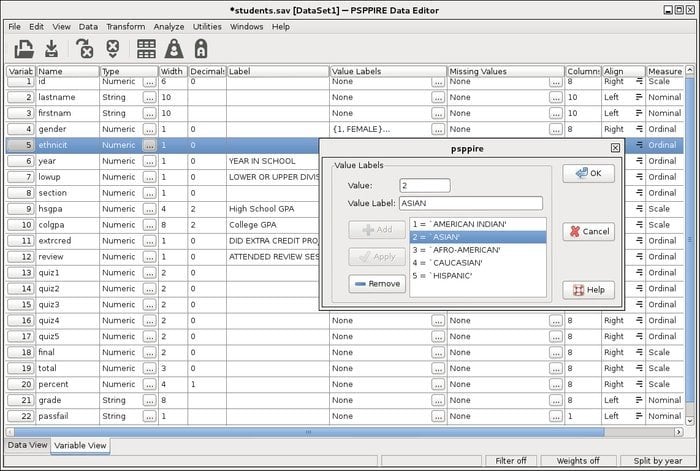
Task: Open the Help menu
Action: pyautogui.click(x=281, y=27)
